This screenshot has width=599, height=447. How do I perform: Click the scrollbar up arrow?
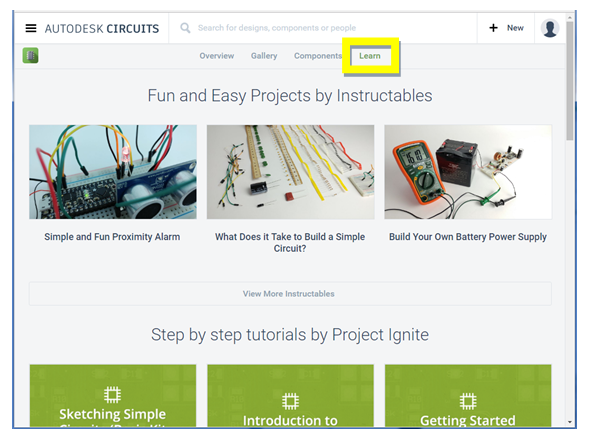point(570,18)
